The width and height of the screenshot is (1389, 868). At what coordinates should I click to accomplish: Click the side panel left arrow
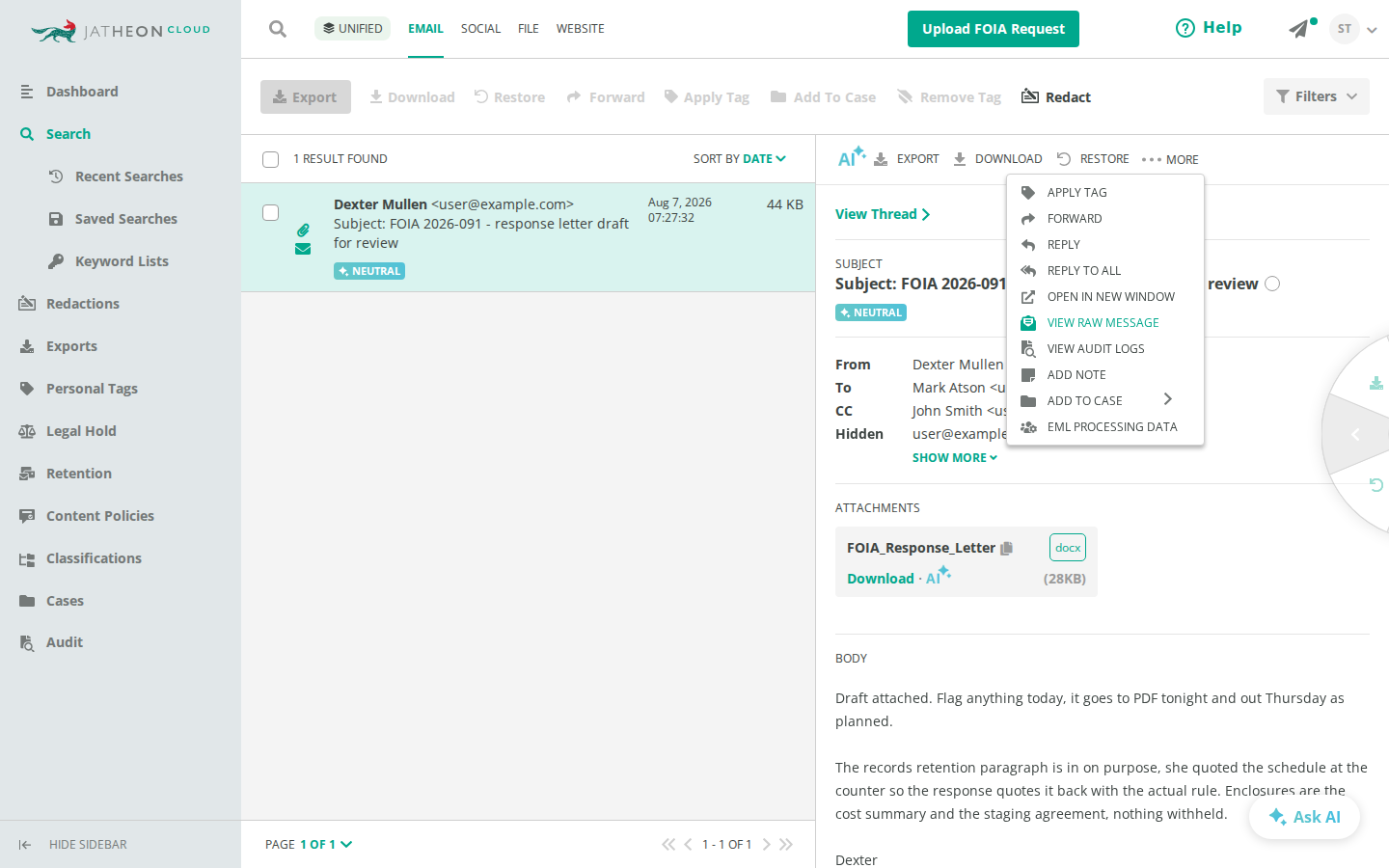point(1355,434)
